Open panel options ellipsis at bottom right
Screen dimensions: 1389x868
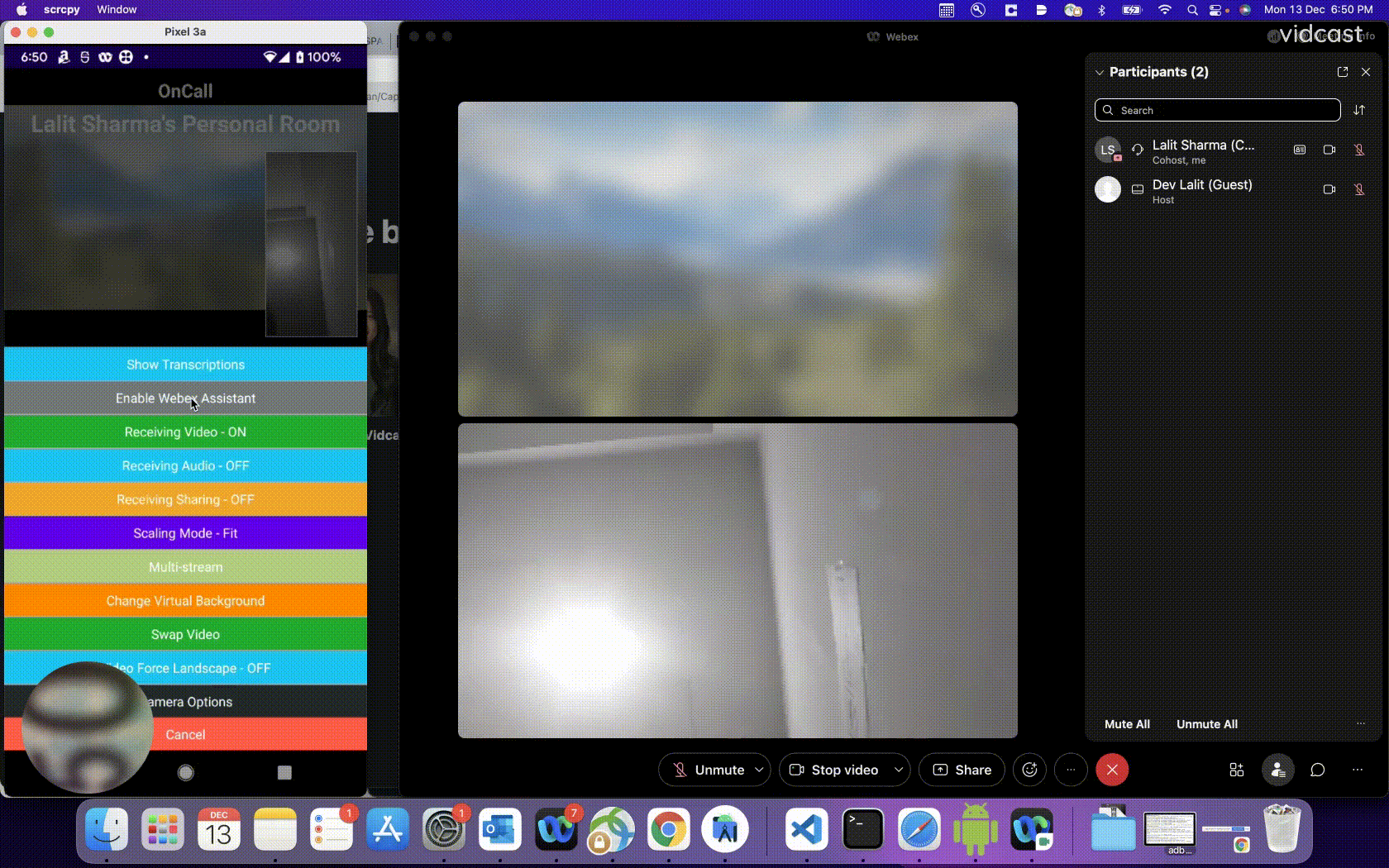coord(1358,770)
